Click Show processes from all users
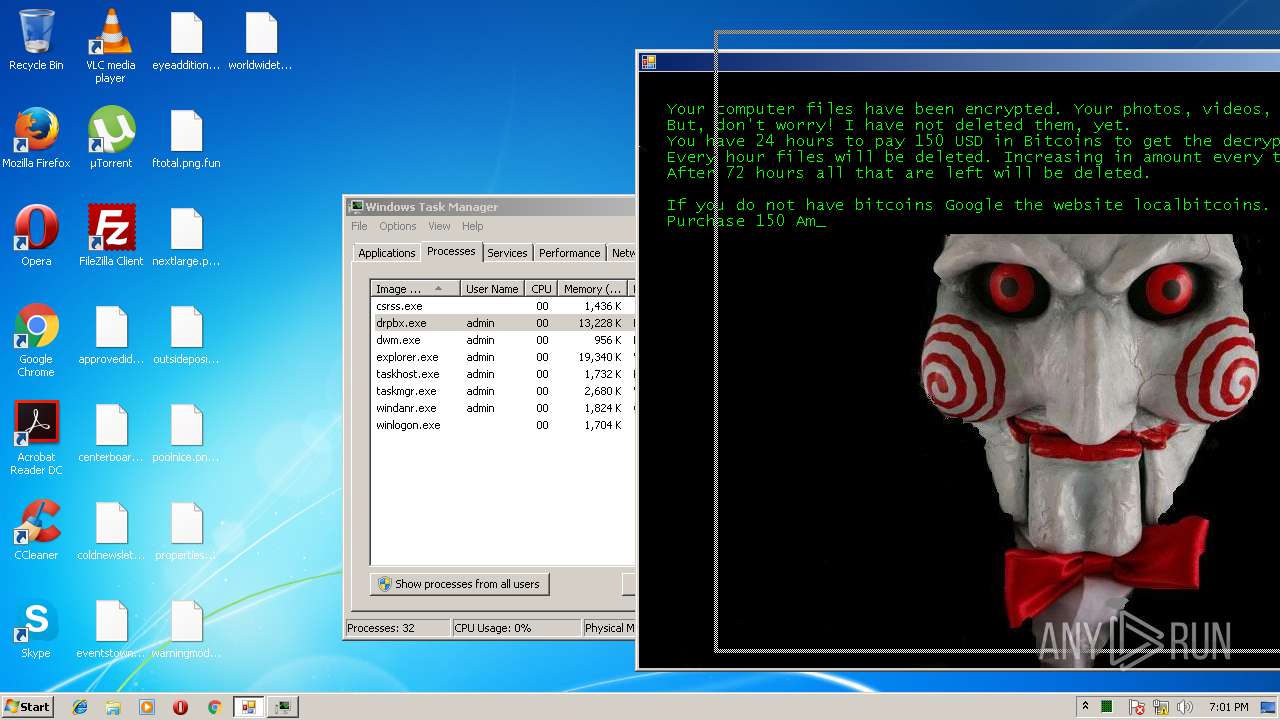 point(459,584)
